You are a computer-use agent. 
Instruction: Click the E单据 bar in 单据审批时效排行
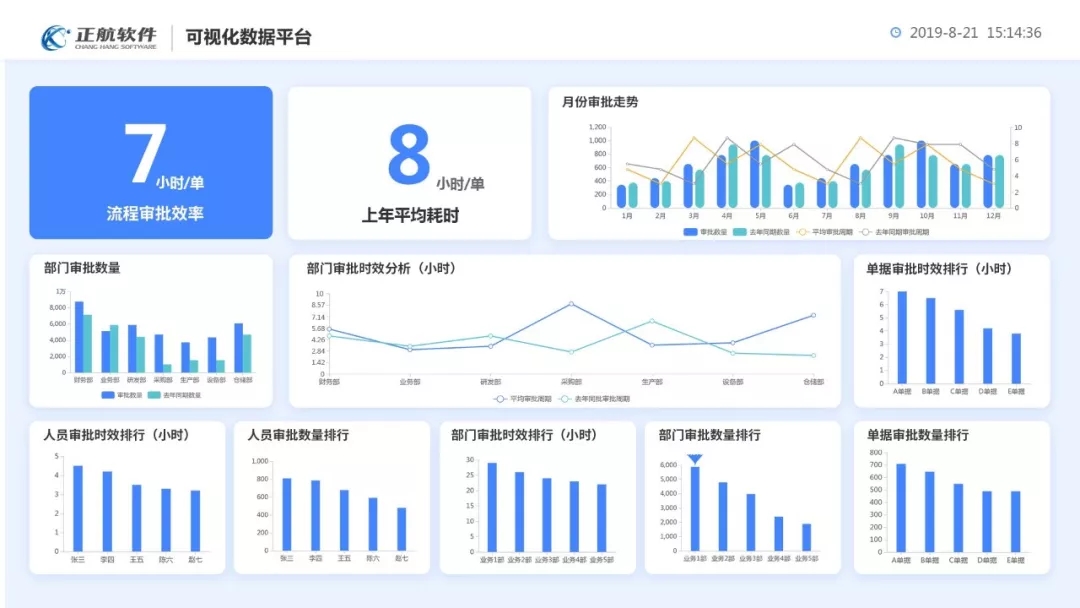point(1016,359)
